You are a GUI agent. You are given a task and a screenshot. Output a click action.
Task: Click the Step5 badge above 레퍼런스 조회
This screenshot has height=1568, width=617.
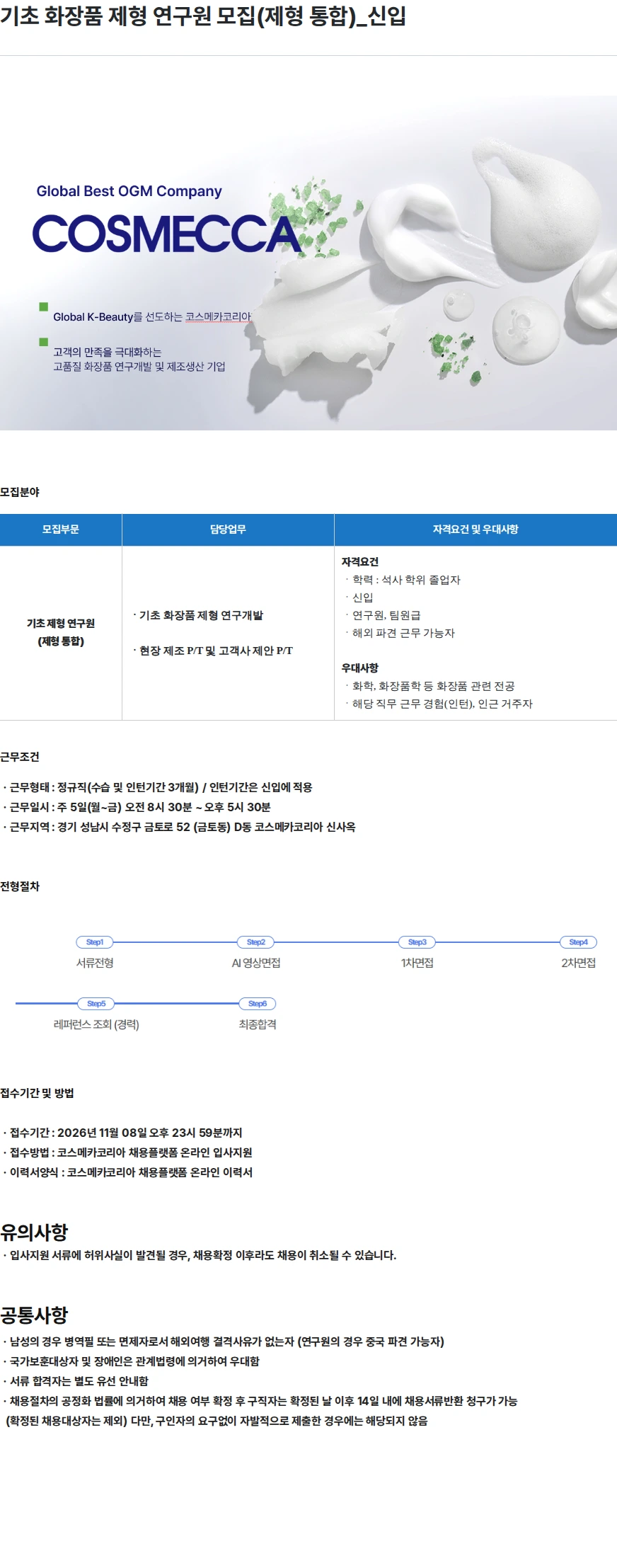tap(96, 1004)
